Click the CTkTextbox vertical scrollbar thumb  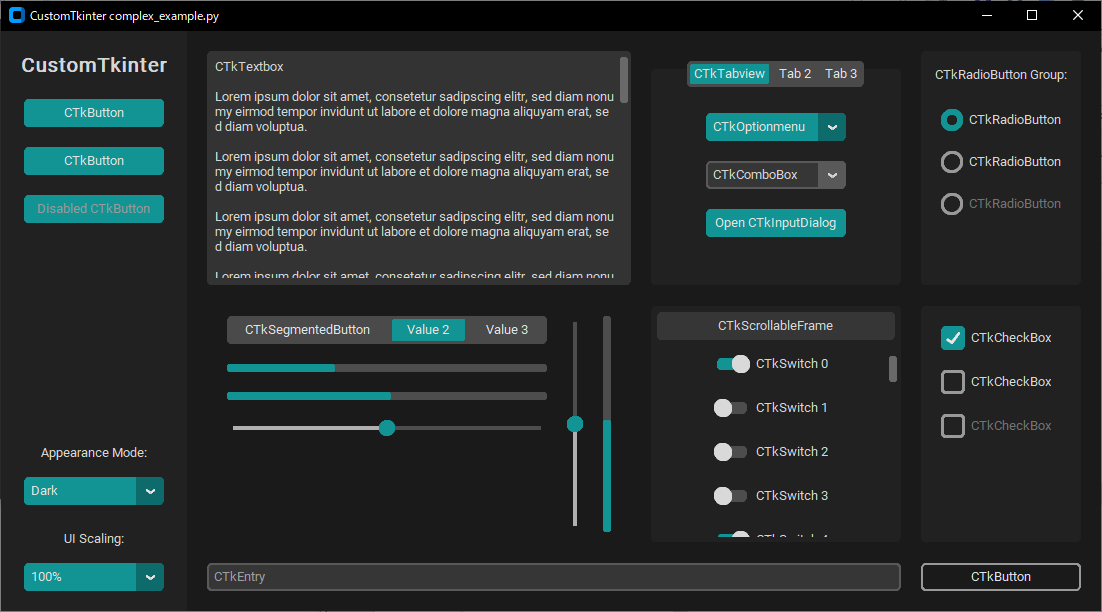(x=624, y=79)
